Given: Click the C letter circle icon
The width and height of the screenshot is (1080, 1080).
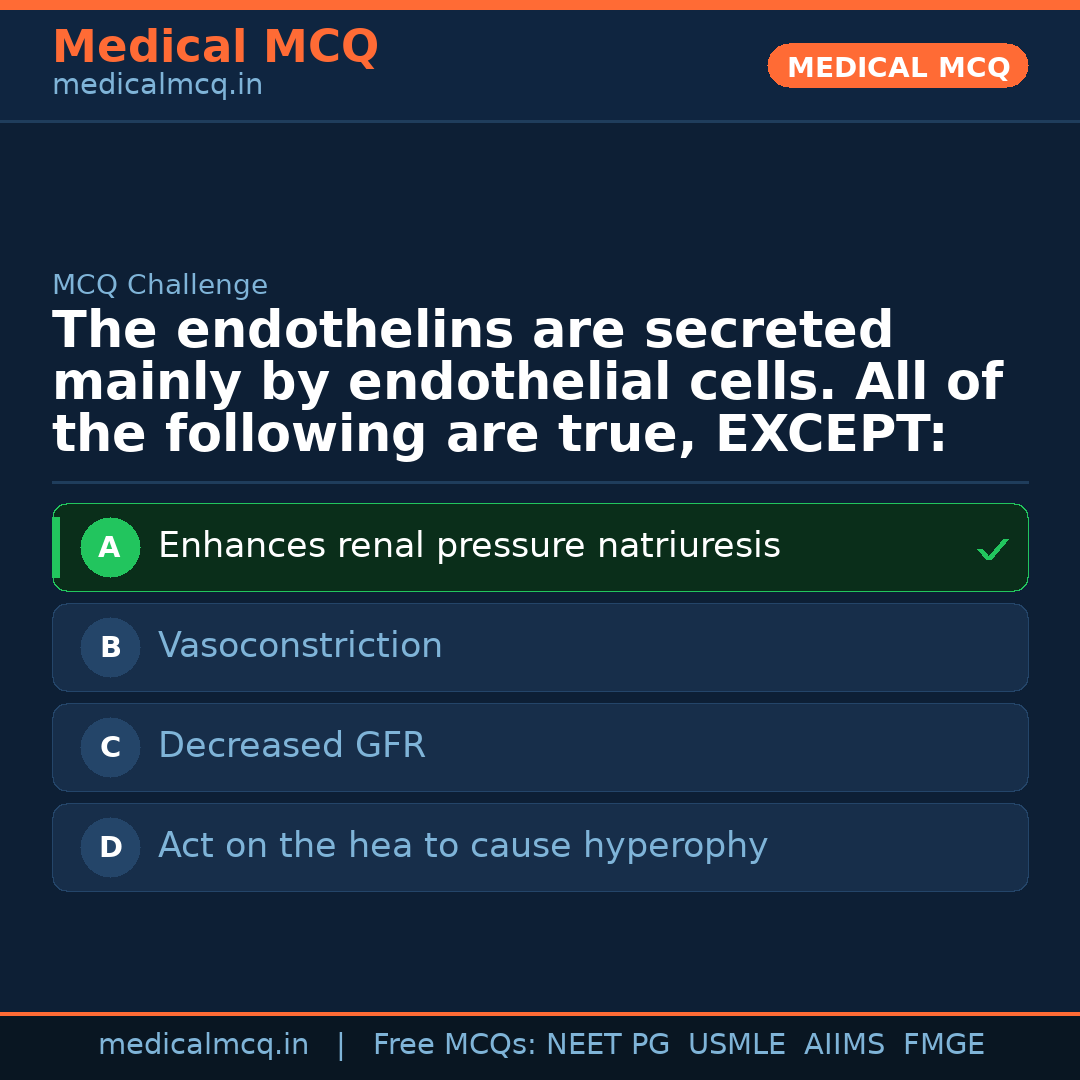Looking at the screenshot, I should tap(110, 747).
